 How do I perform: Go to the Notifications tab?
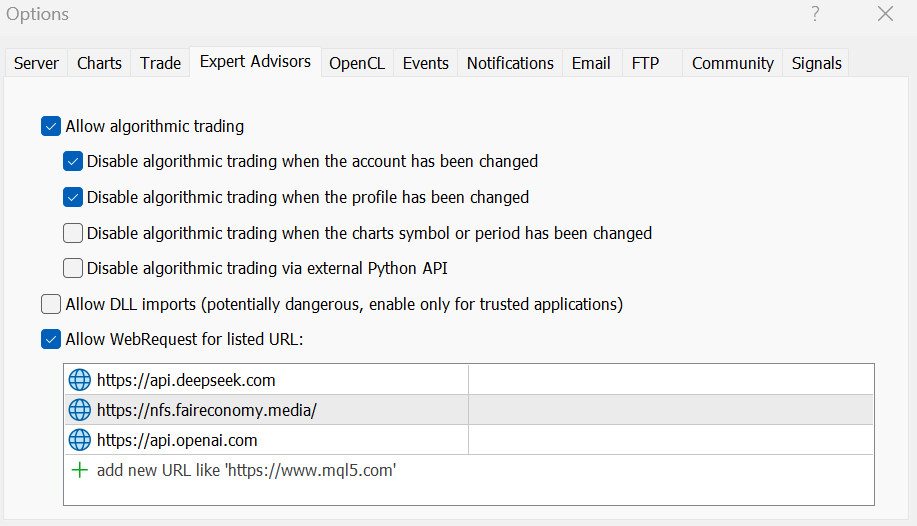pyautogui.click(x=510, y=63)
